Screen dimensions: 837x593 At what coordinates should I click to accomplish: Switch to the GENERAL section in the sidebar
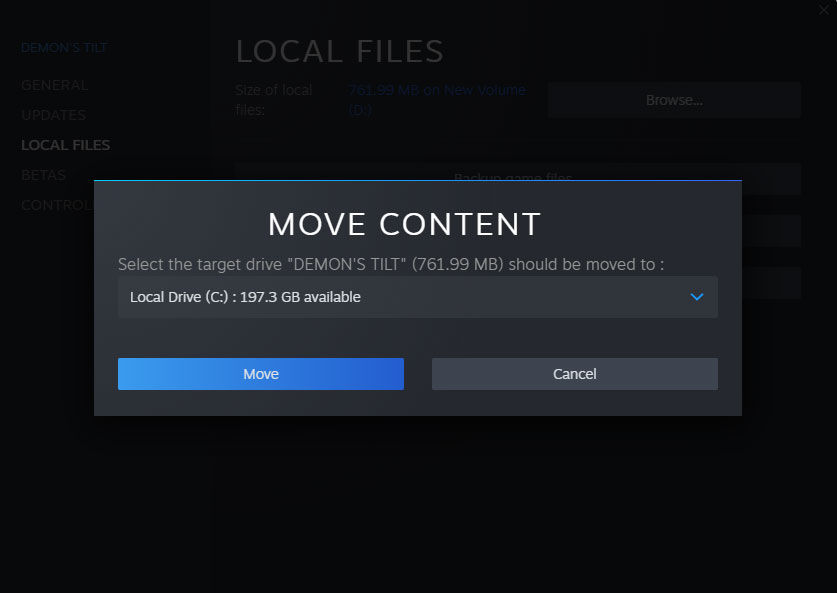tap(55, 85)
